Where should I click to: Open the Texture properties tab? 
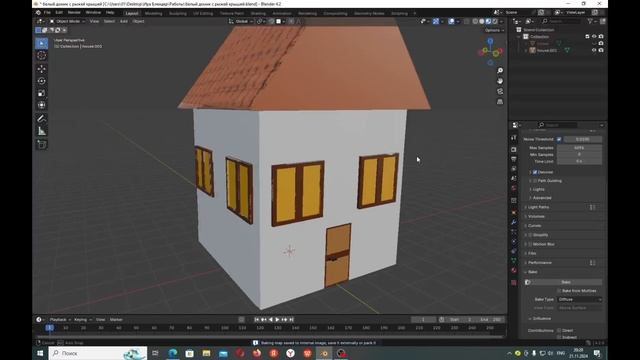(514, 282)
